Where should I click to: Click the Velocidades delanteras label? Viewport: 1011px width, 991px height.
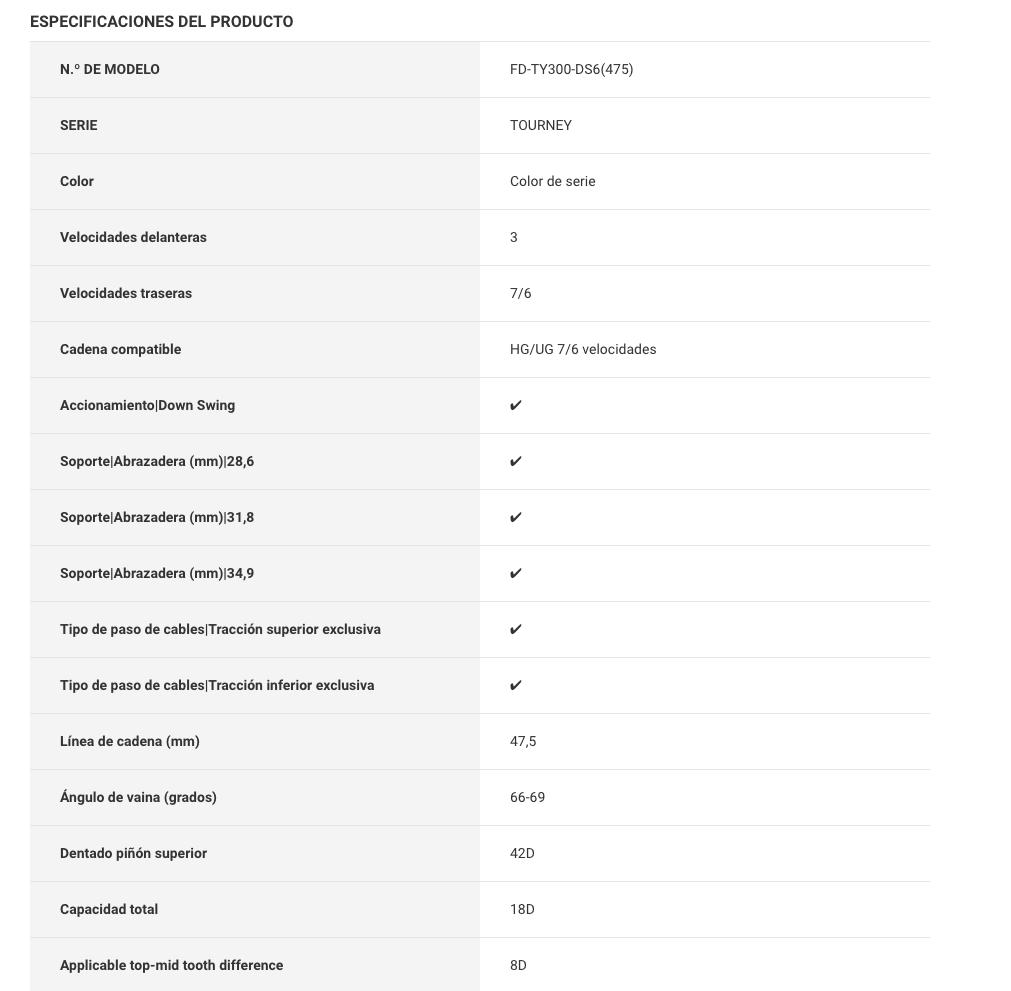133,237
